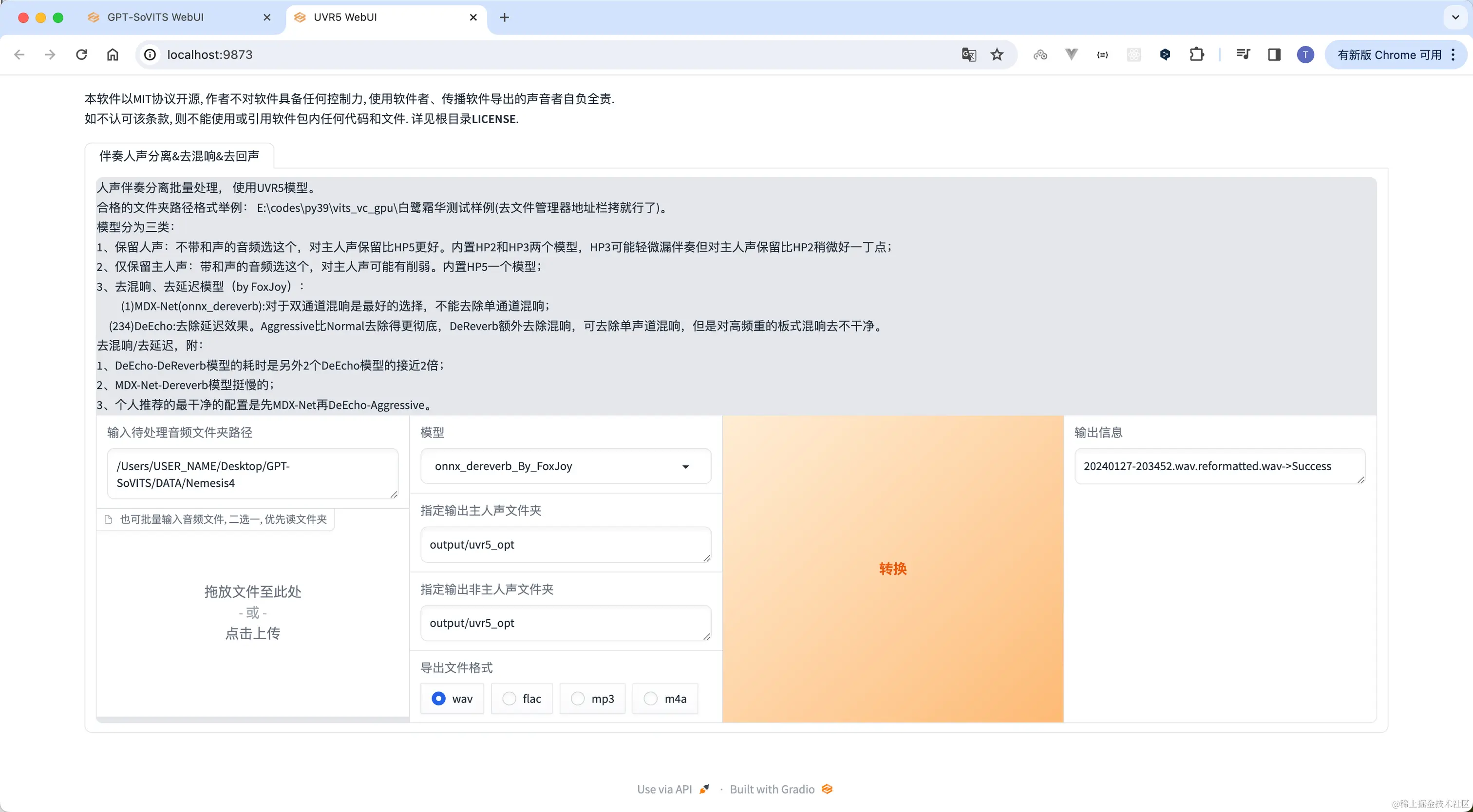Open the Chrome three-dot update menu
The height and width of the screenshot is (812, 1473).
coord(1453,55)
